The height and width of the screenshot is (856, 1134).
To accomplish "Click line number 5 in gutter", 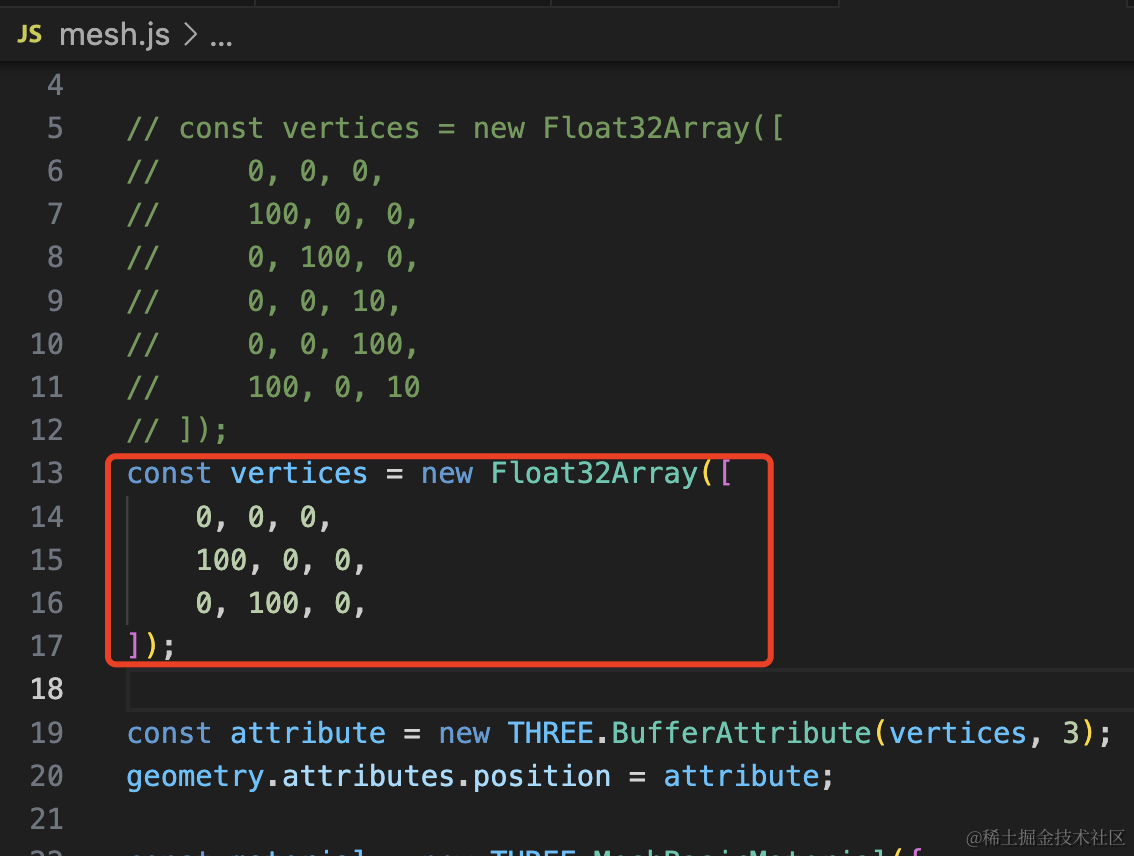I will 55,128.
